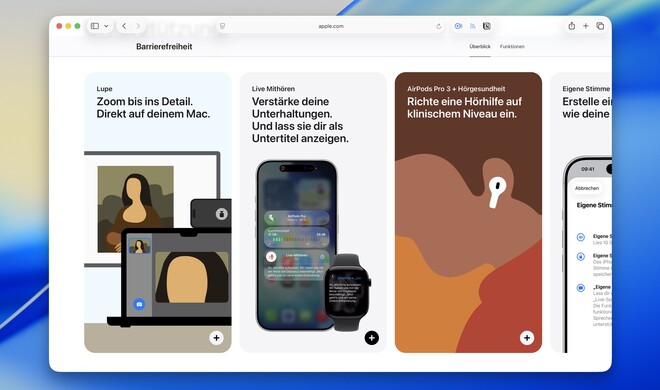Go forward to the next page
This screenshot has width=660, height=390.
point(138,26)
